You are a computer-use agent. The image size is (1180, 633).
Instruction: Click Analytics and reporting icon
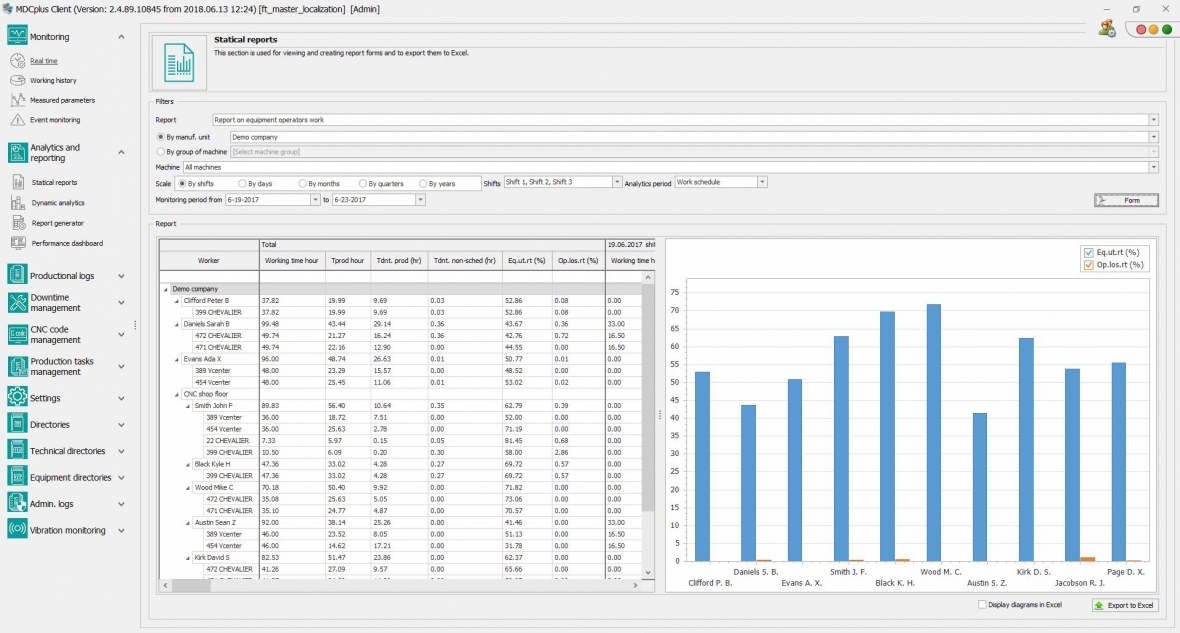tap(17, 153)
